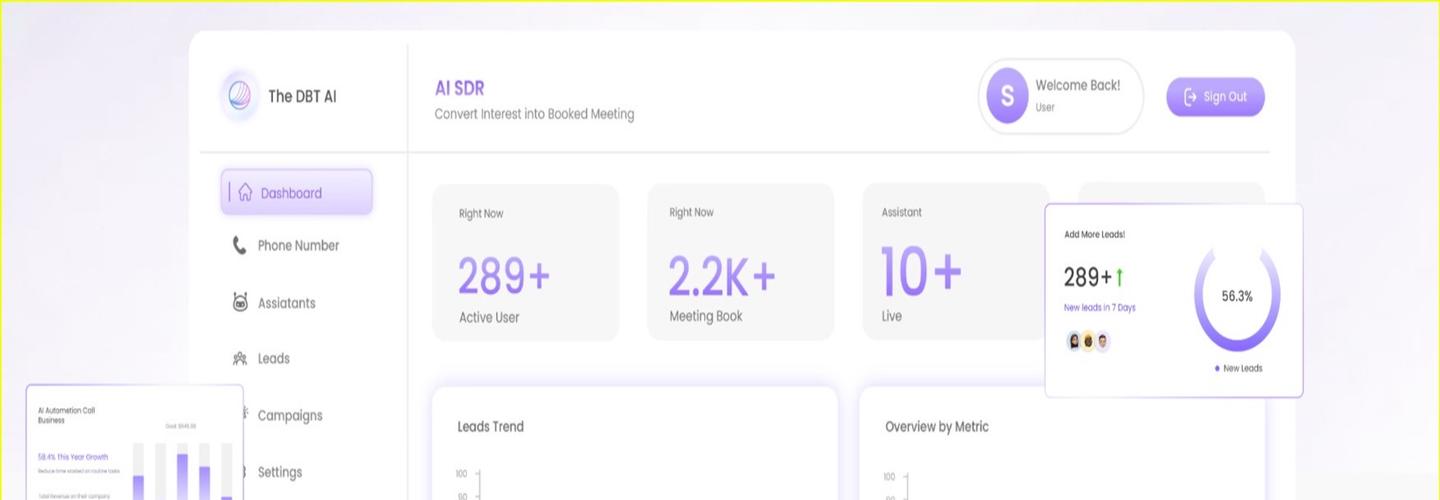Click the user avatar circle with S
Image resolution: width=1440 pixels, height=500 pixels.
coord(1007,96)
